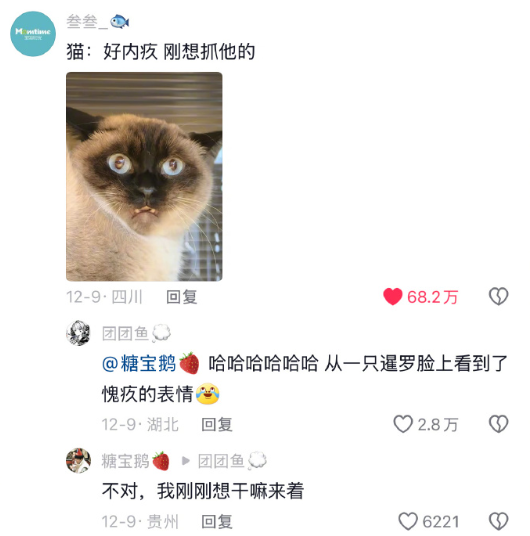Open 团团鱼's anime avatar
The height and width of the screenshot is (536, 530).
(x=78, y=333)
